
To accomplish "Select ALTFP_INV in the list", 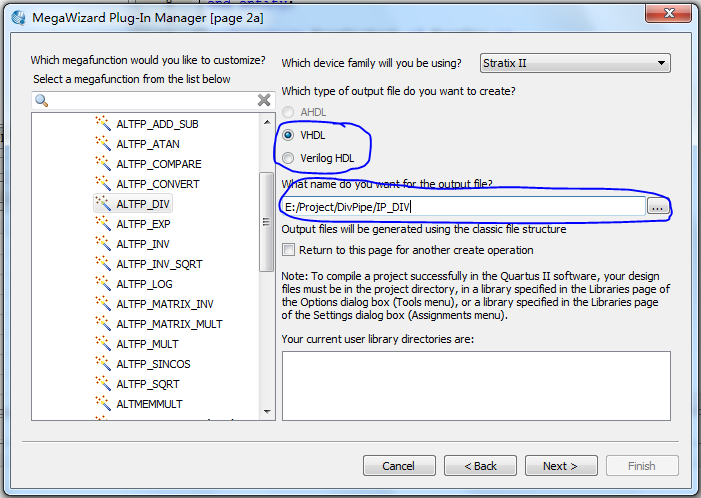I will click(x=143, y=244).
